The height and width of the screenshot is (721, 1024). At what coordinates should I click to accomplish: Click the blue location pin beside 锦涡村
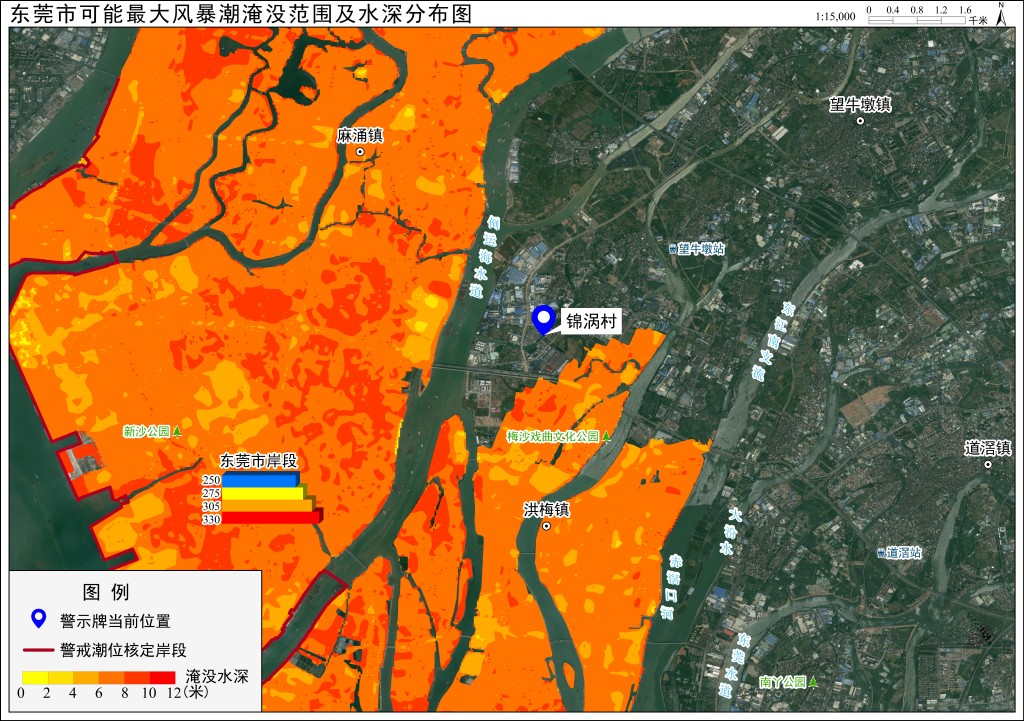coord(543,320)
